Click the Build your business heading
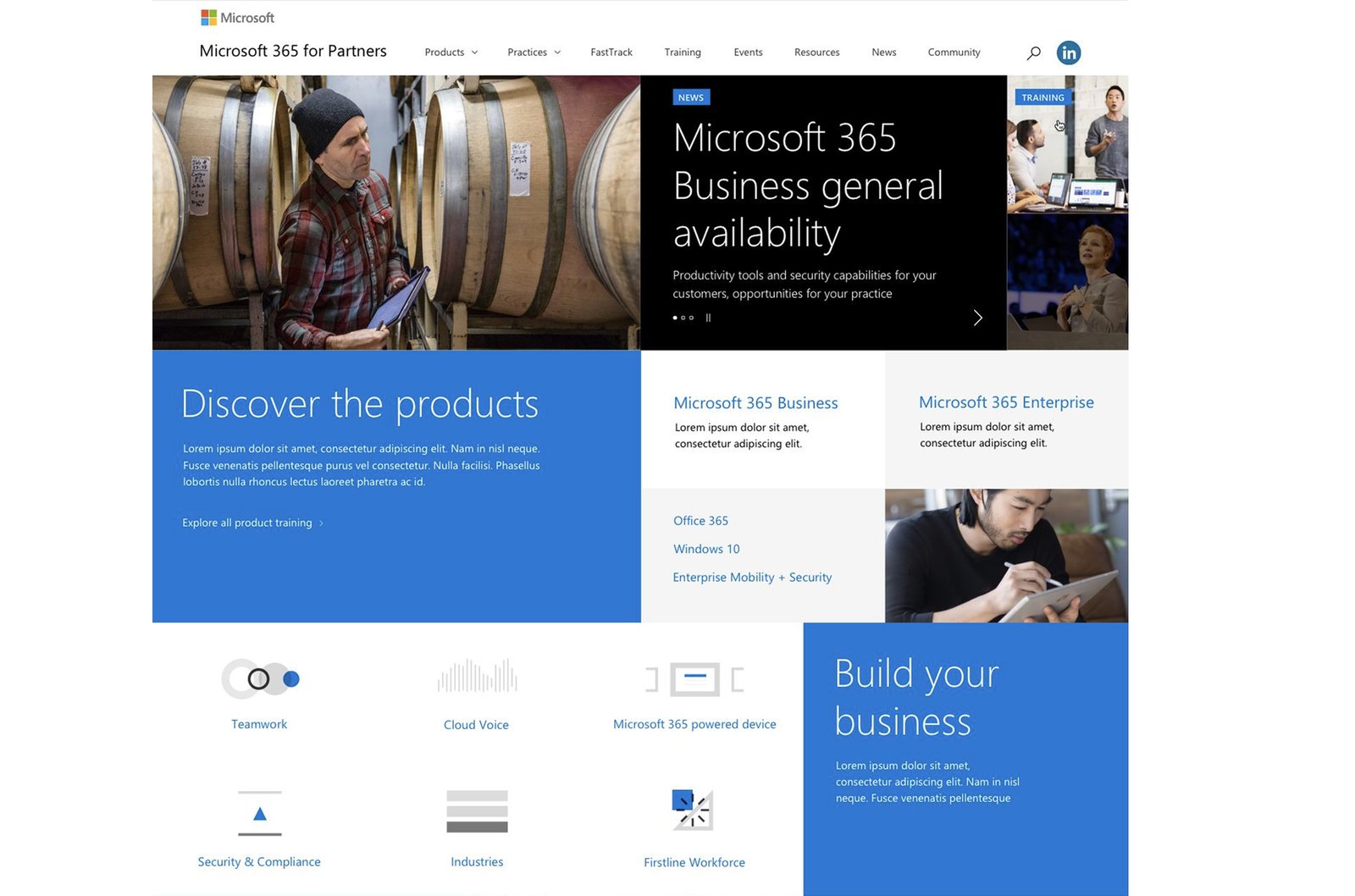Viewport: 1355px width, 896px height. point(916,698)
